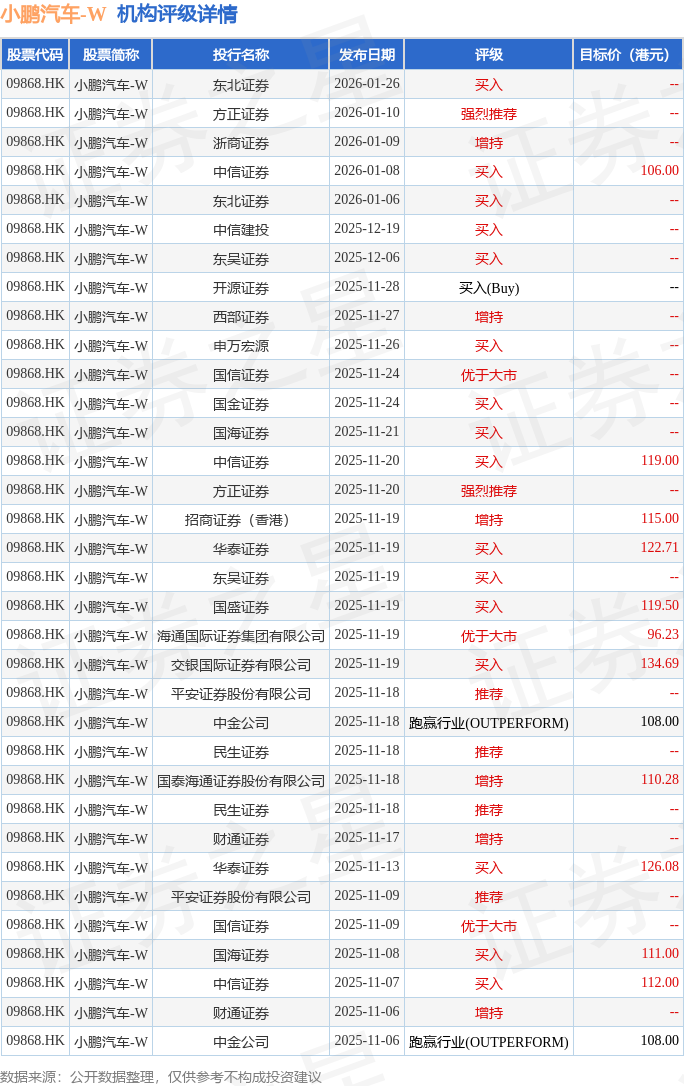Click target price 111.00

(x=660, y=954)
